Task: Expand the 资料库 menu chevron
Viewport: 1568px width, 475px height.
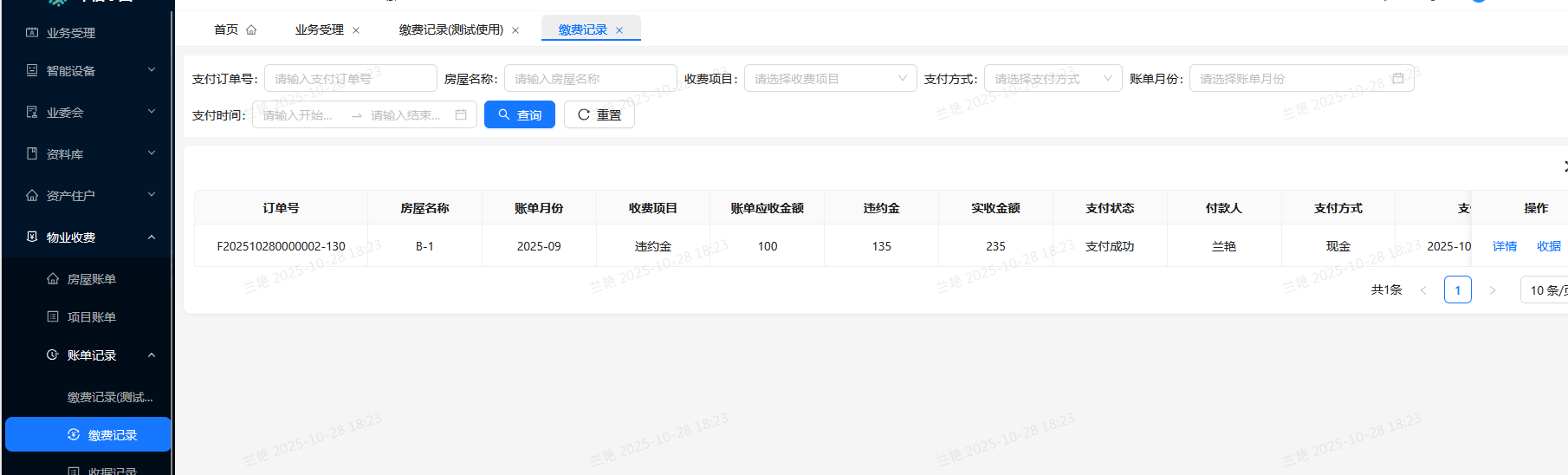Action: (152, 153)
